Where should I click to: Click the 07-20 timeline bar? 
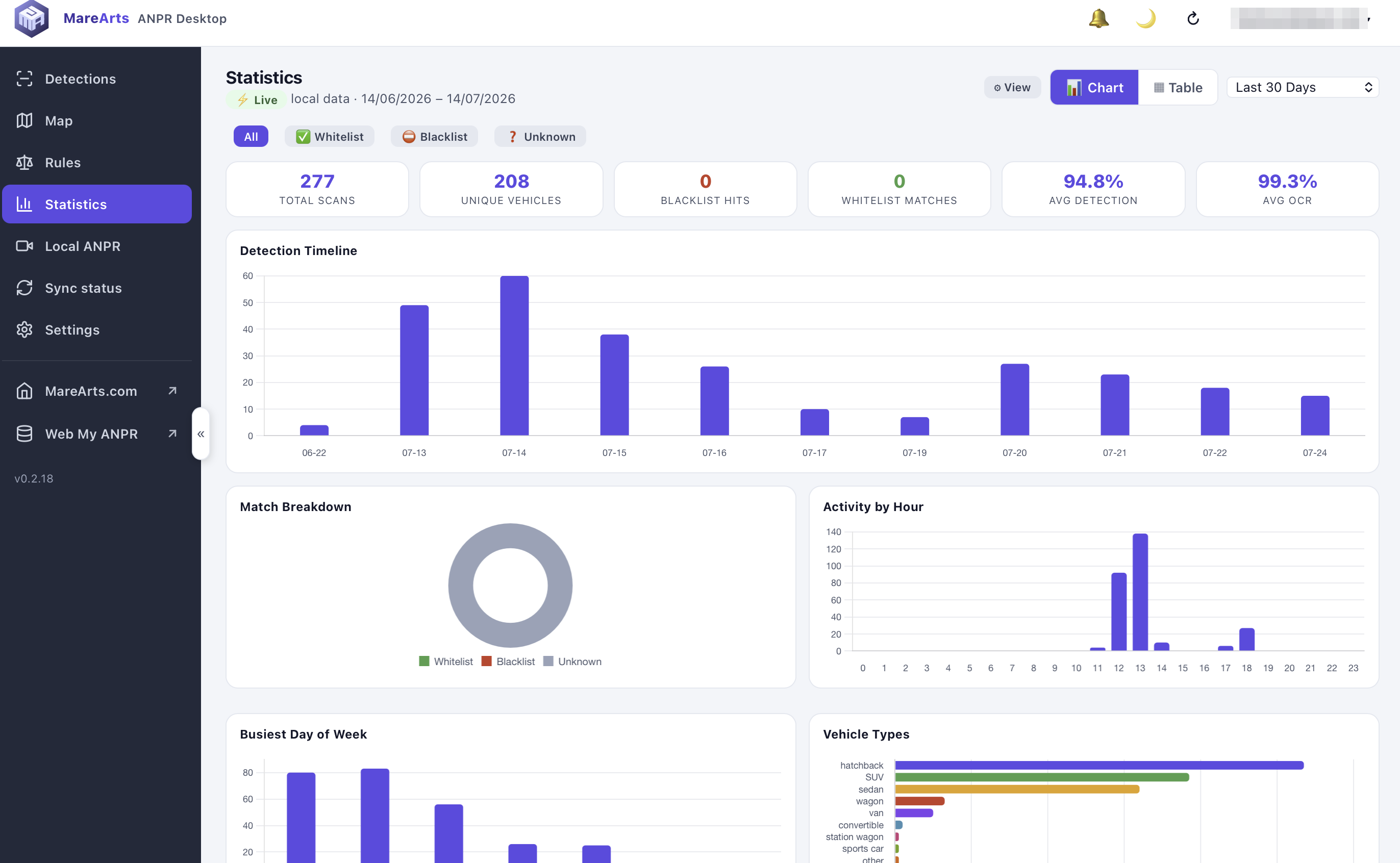pos(1015,399)
